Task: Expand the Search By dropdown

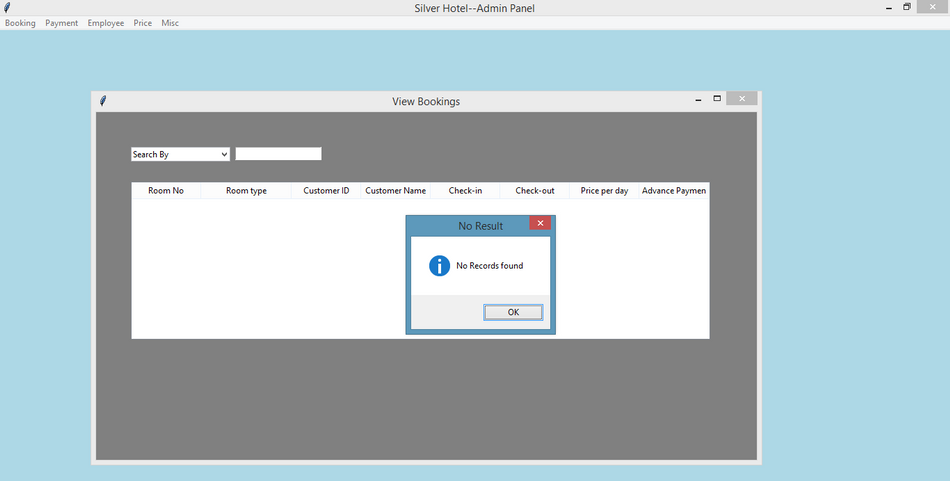Action: pos(180,154)
